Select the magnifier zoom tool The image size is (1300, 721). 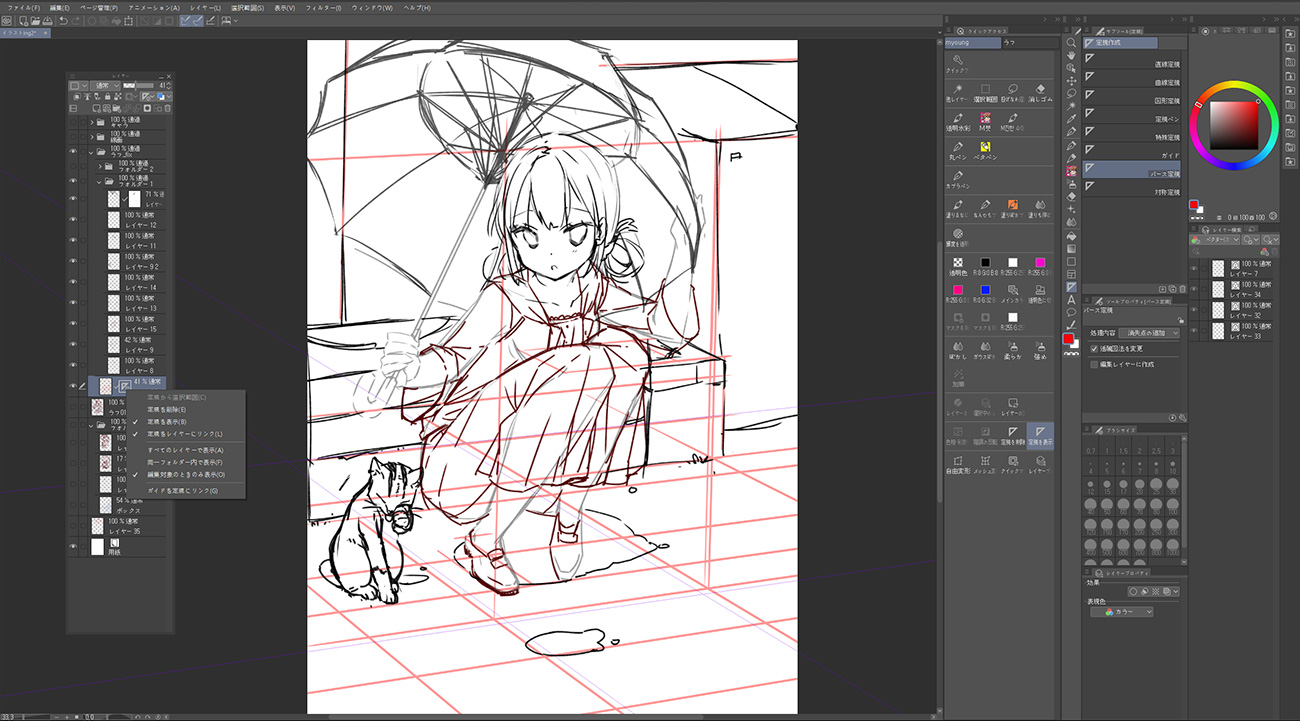point(1071,43)
